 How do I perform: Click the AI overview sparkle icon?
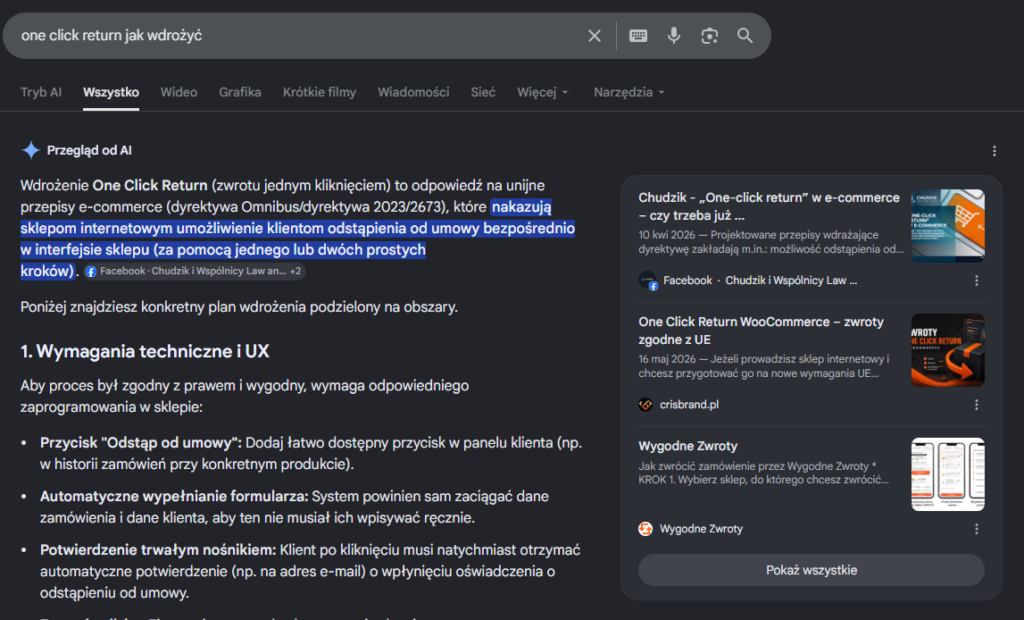[31, 150]
